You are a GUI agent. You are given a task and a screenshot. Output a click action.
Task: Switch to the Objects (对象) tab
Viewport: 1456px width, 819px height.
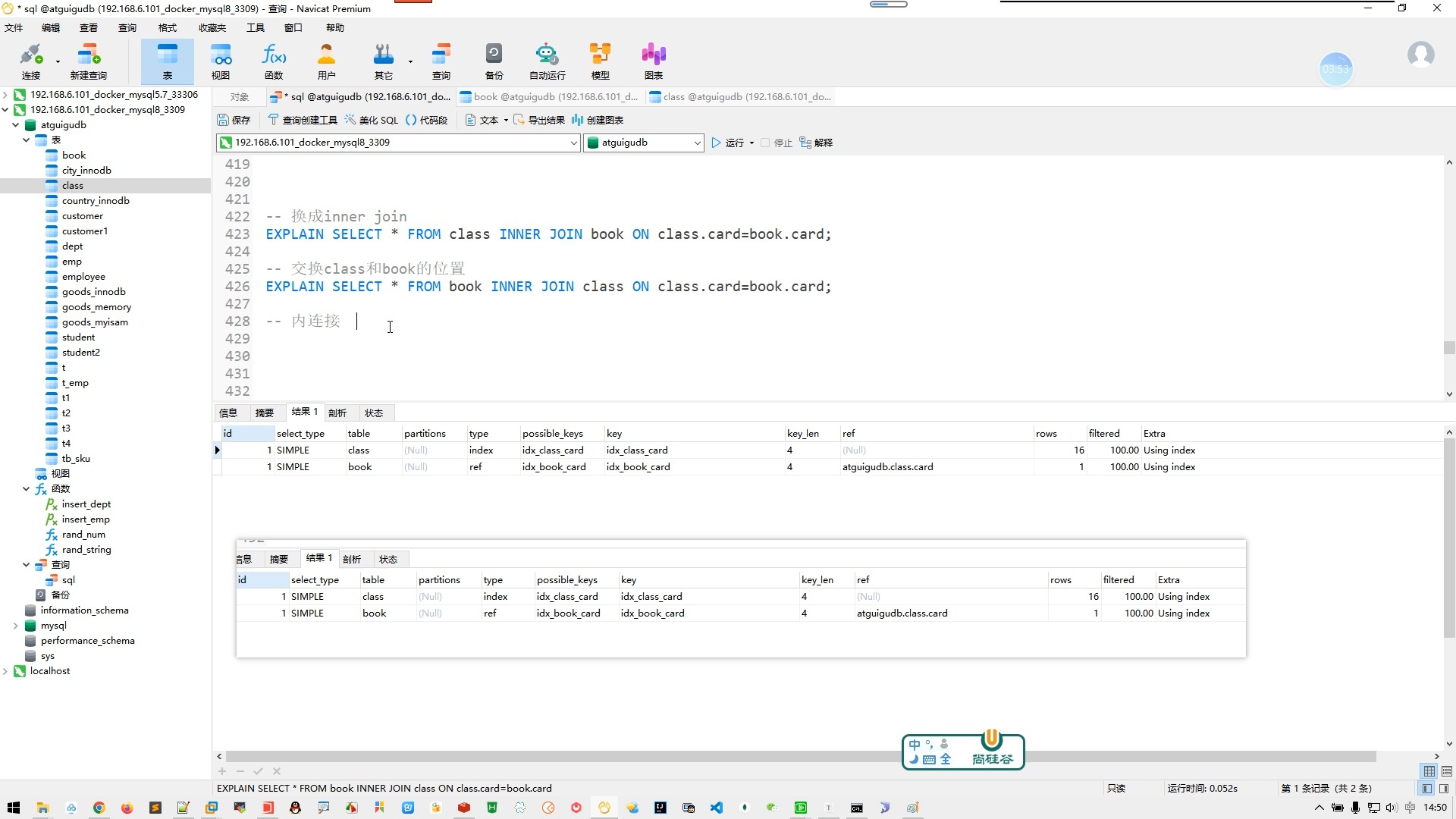[x=240, y=97]
